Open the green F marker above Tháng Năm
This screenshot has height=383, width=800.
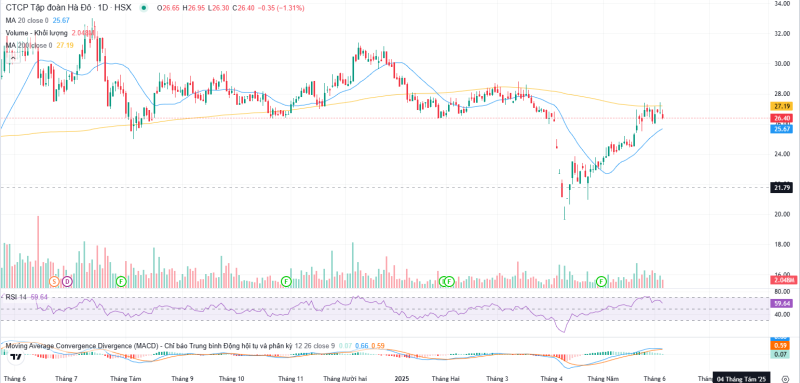[602, 281]
